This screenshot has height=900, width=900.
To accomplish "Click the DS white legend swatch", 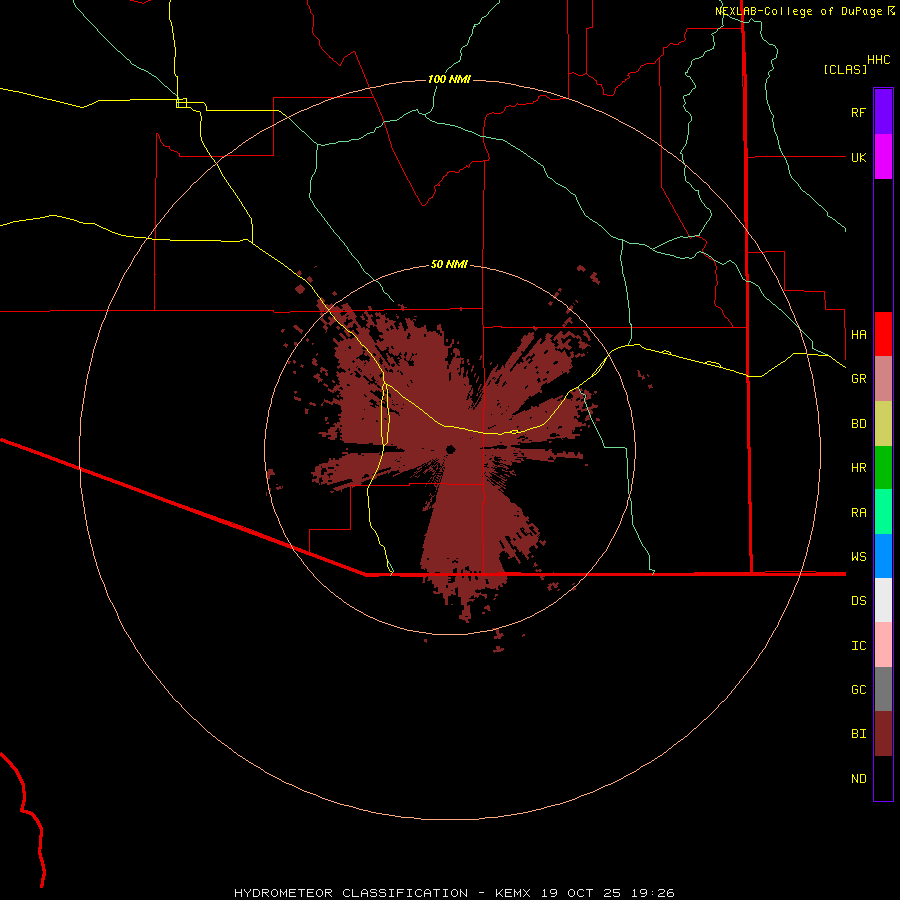I will (883, 600).
